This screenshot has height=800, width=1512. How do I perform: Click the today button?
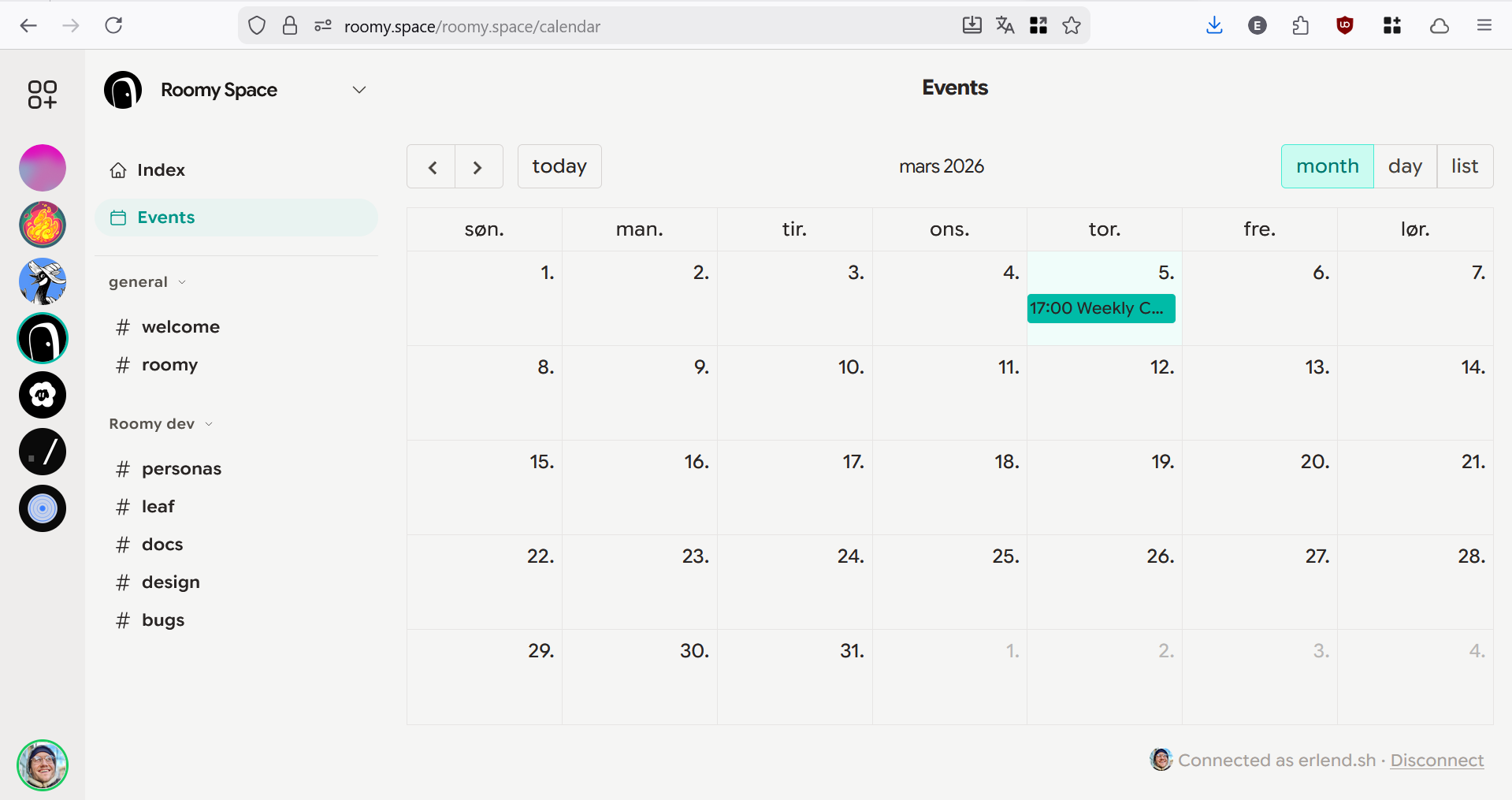(x=559, y=166)
